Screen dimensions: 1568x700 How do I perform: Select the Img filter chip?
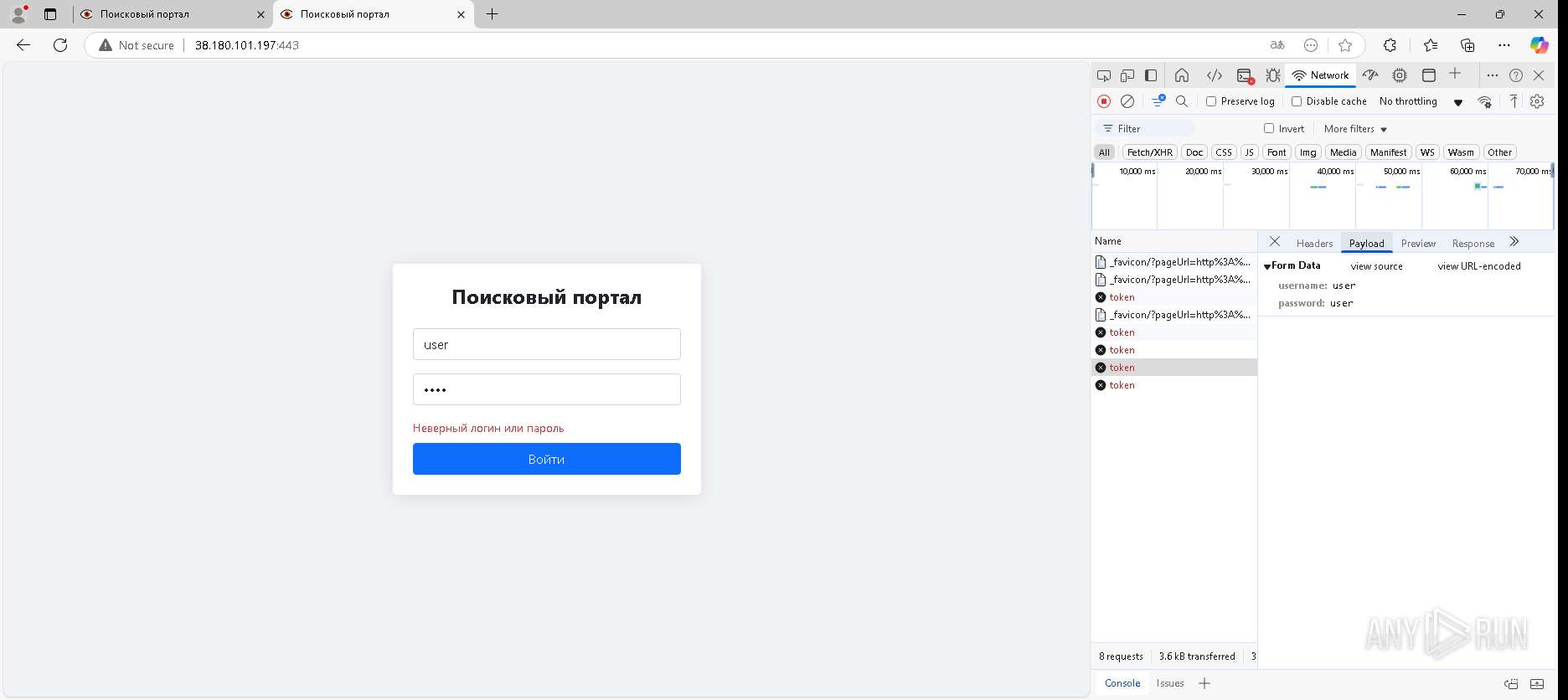[1308, 152]
